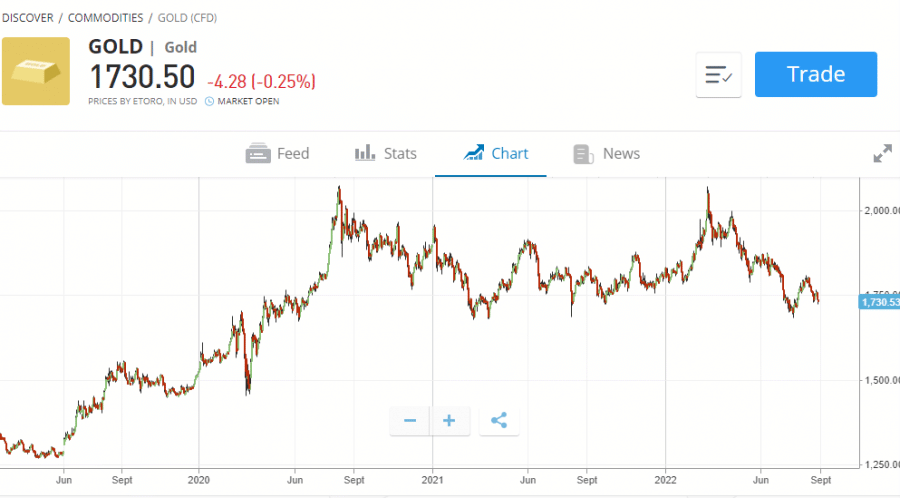Screen dimensions: 900x498
Task: Open COMMODITIES breadcrumb link
Action: pos(105,18)
